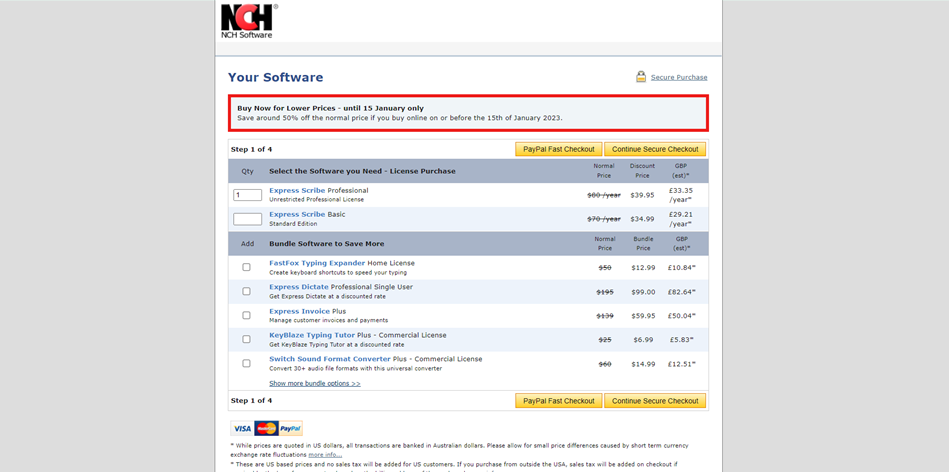Viewport: 949px width, 472px height.
Task: Expand Show more bundle options
Action: [x=314, y=383]
